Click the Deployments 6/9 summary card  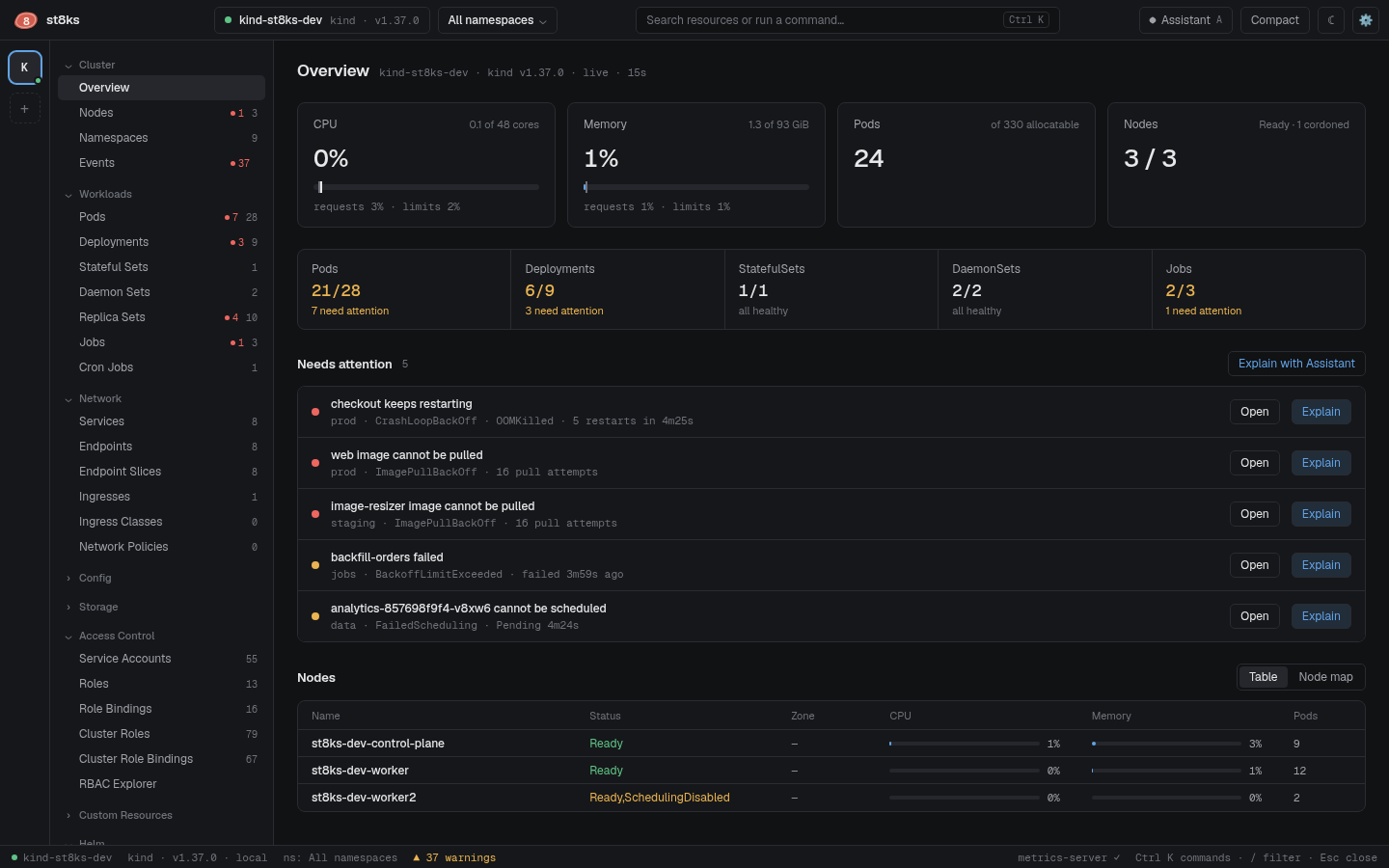617,289
